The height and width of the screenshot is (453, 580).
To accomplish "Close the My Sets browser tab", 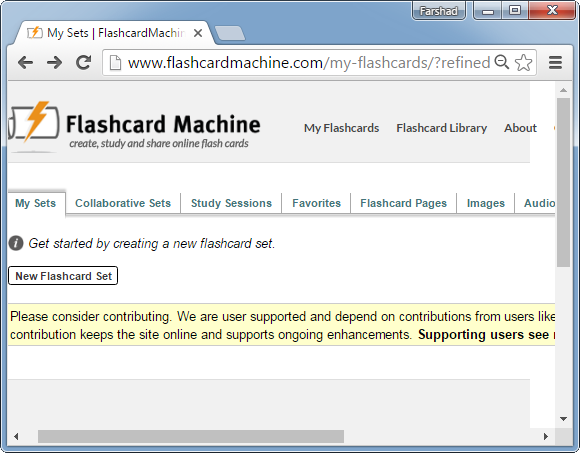I will 198,33.
